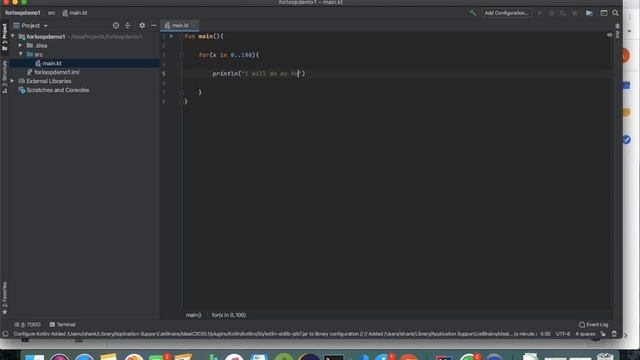This screenshot has height=360, width=640.
Task: Click the Collapse All icon in Project panel
Action: tap(128, 25)
